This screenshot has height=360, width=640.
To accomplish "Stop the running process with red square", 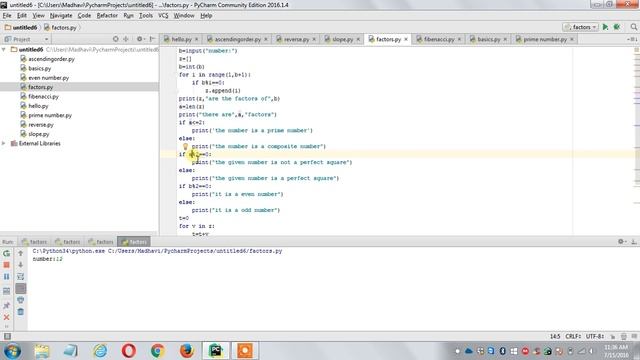I will coord(7,265).
